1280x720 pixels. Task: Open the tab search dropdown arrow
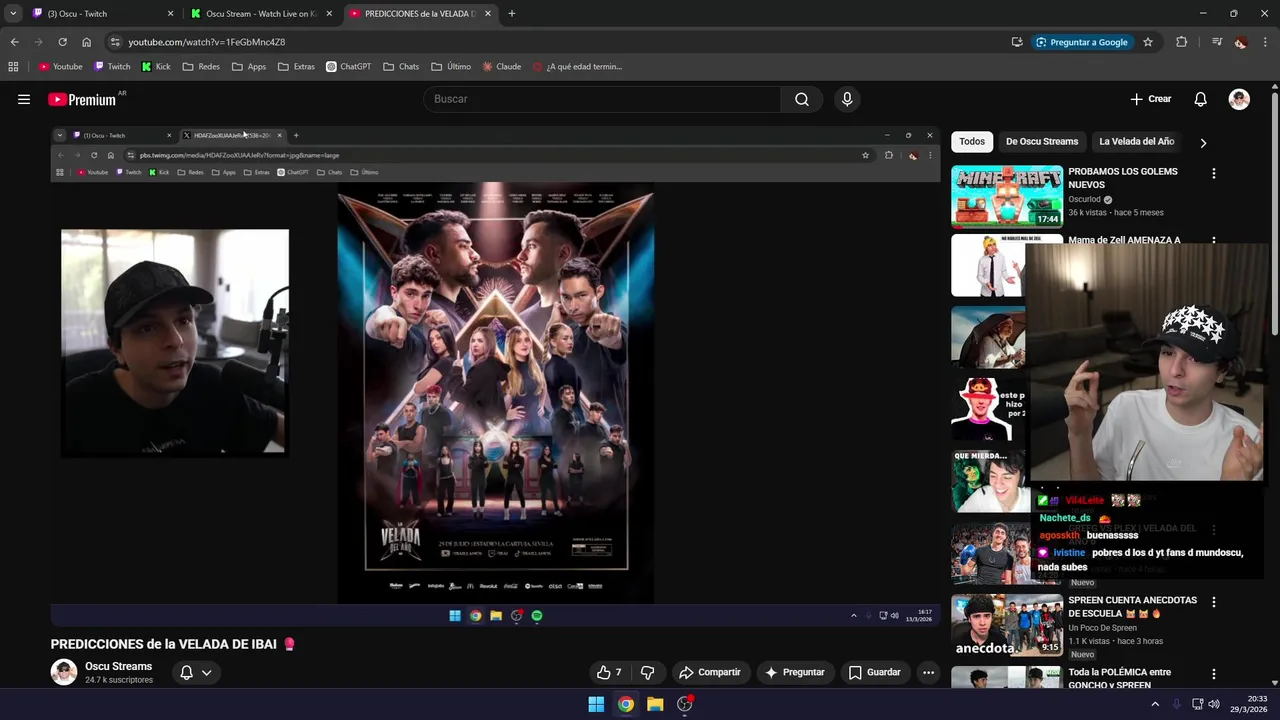tap(13, 14)
